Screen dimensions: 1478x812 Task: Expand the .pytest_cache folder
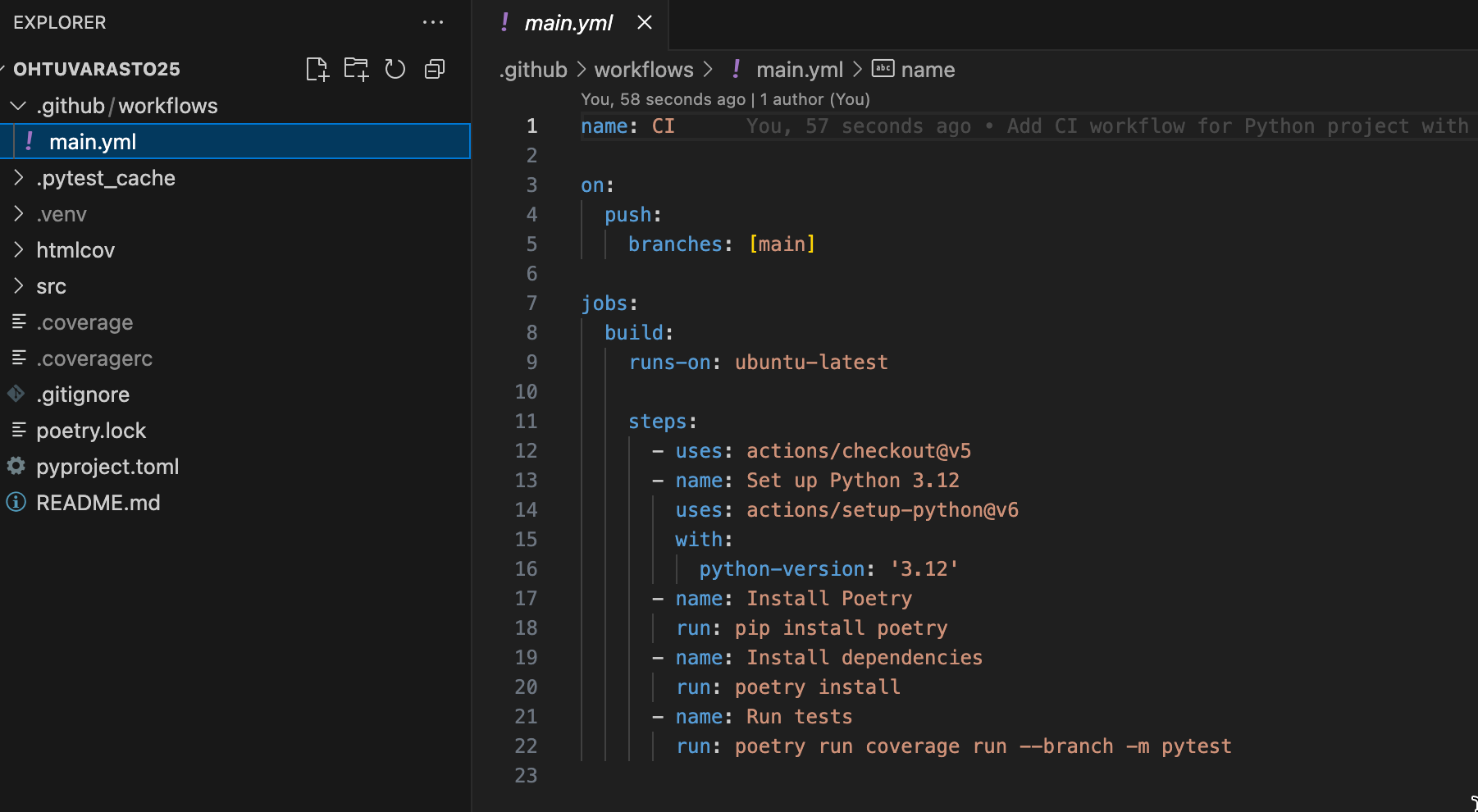coord(18,178)
